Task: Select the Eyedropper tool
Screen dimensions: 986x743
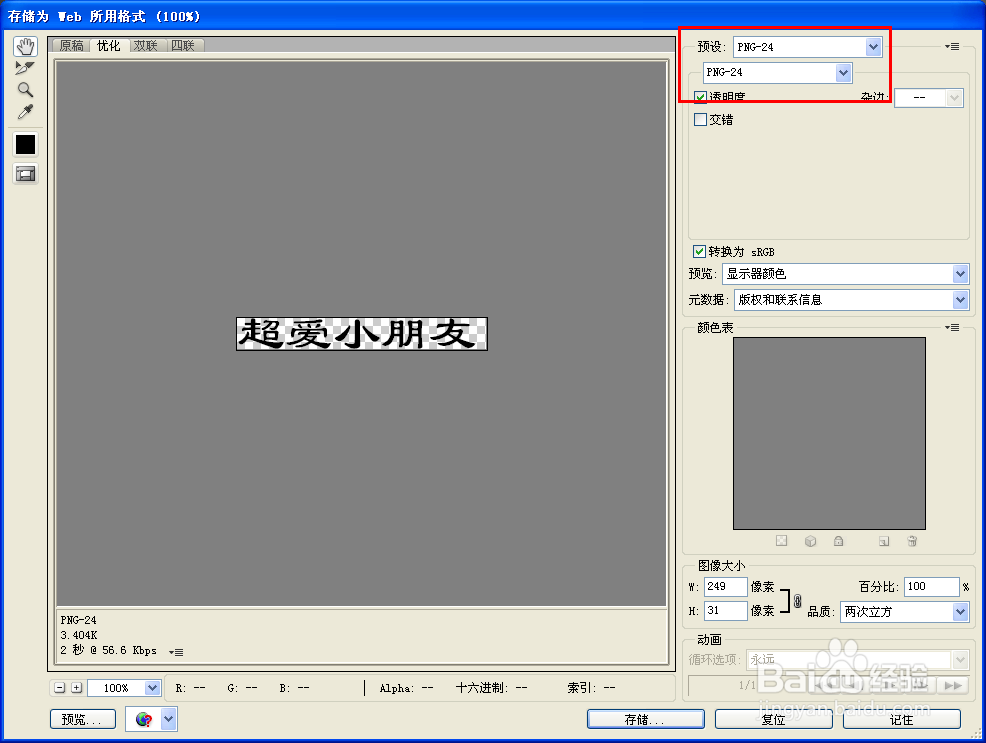Action: click(25, 111)
